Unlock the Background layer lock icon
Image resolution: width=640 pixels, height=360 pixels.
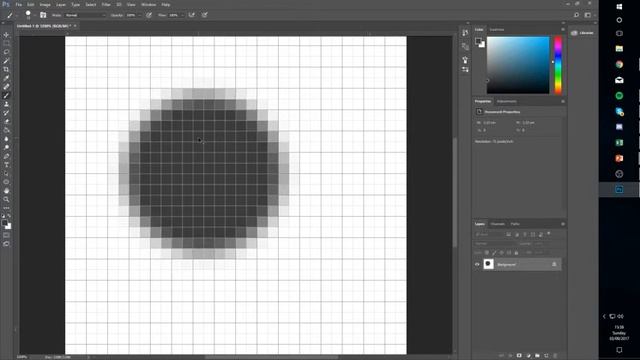554,264
